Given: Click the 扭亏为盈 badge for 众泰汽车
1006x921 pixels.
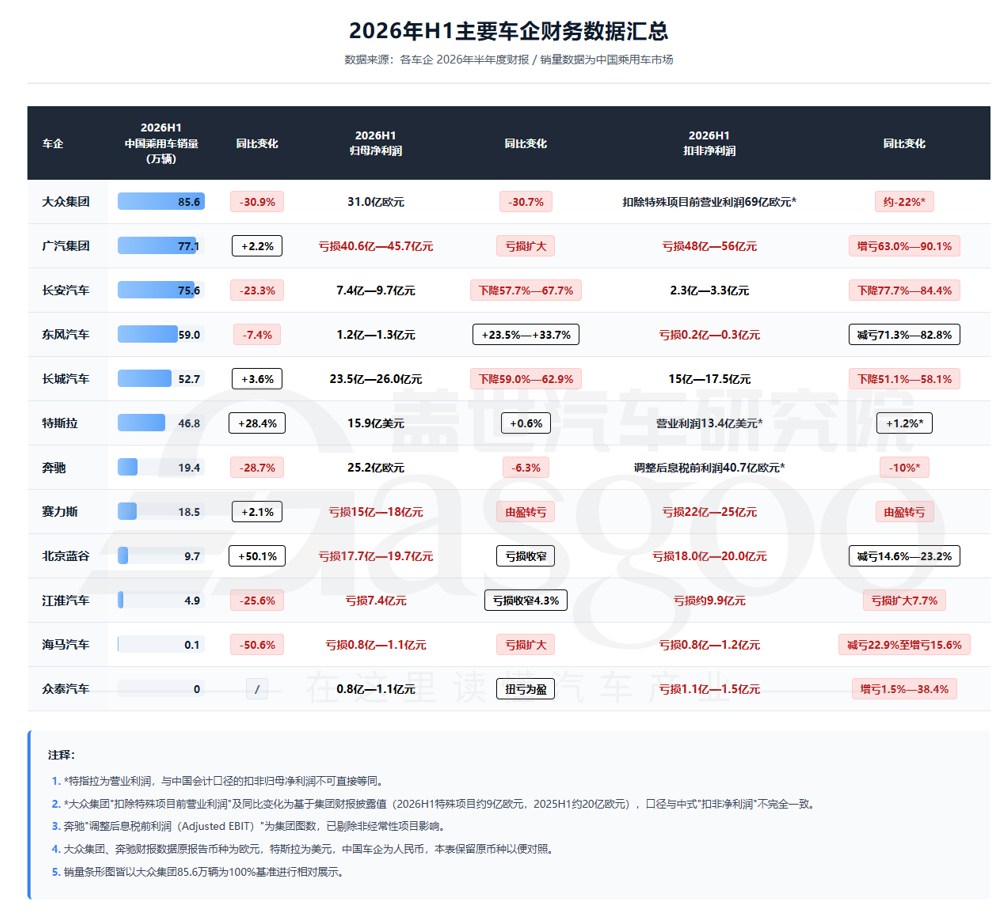Looking at the screenshot, I should point(525,688).
